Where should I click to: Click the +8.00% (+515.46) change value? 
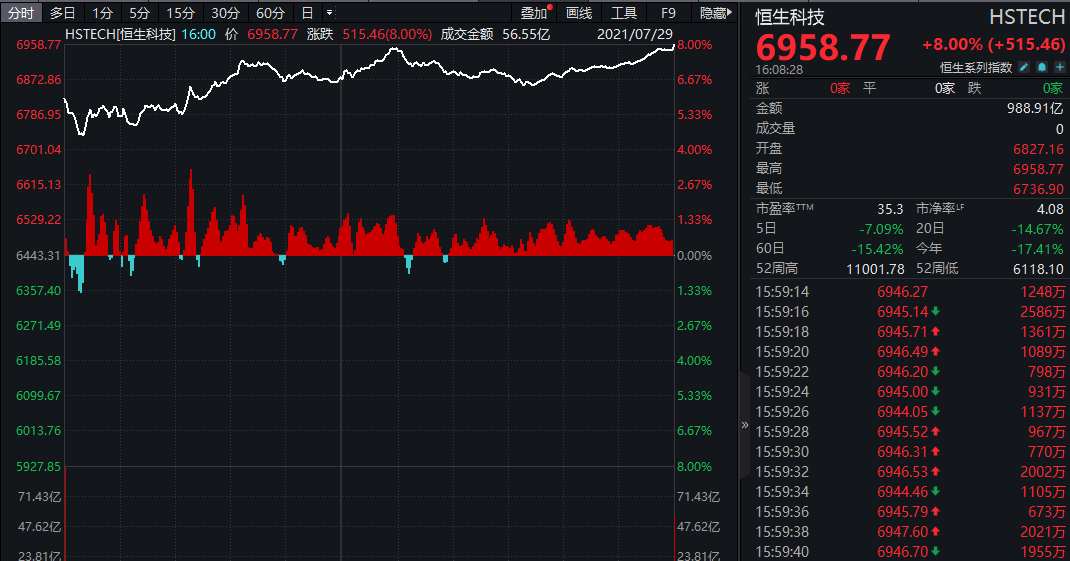pyautogui.click(x=993, y=44)
